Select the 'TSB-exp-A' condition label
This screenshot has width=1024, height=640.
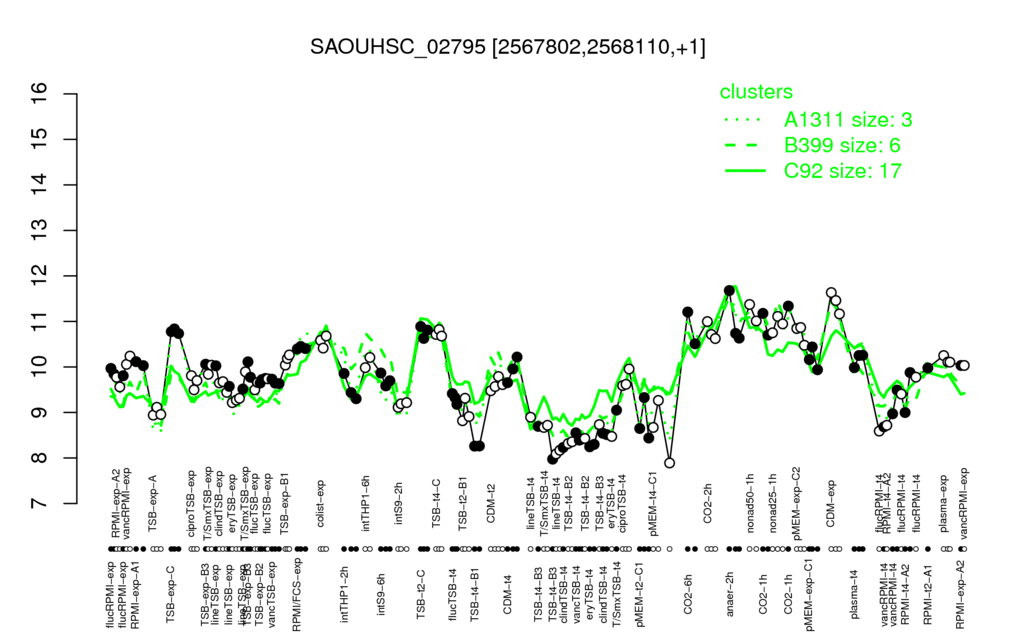153,502
